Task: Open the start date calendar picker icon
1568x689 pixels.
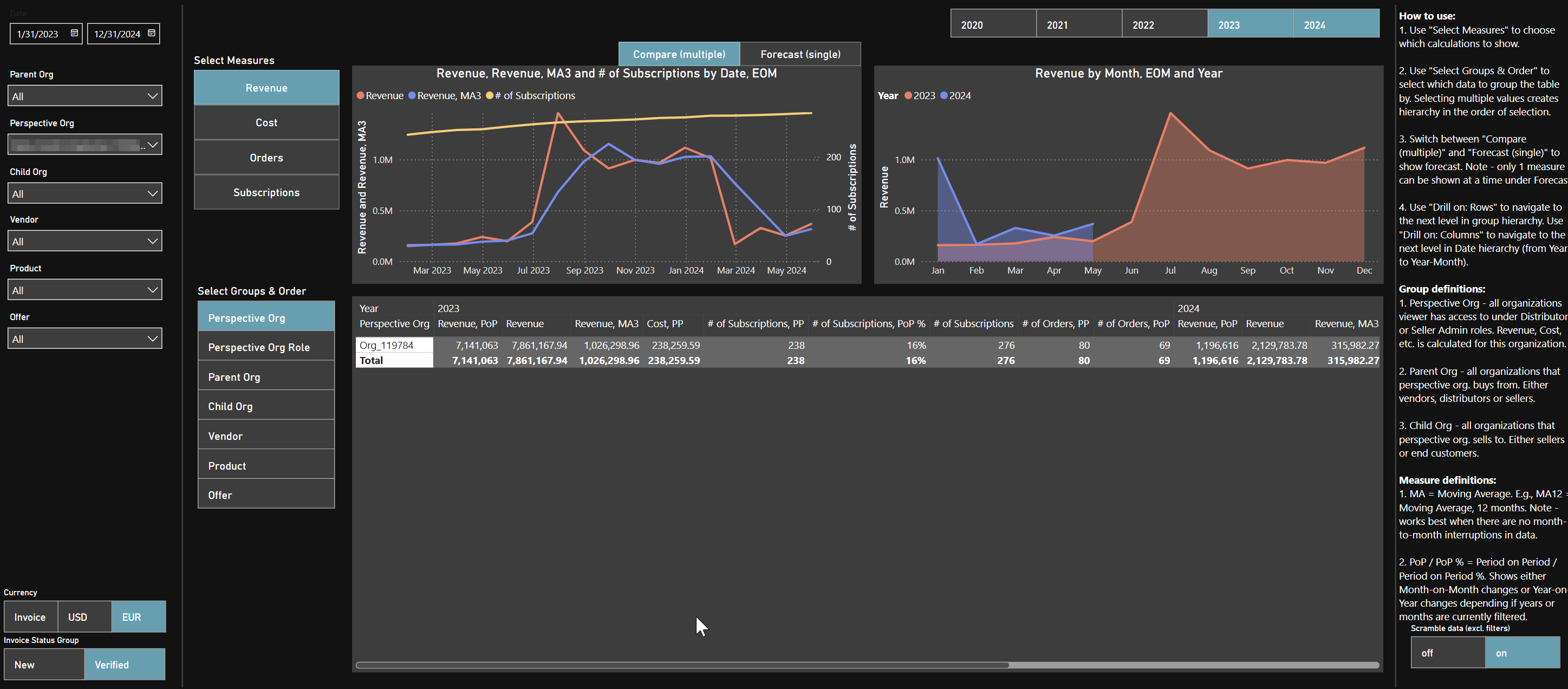Action: tap(74, 34)
